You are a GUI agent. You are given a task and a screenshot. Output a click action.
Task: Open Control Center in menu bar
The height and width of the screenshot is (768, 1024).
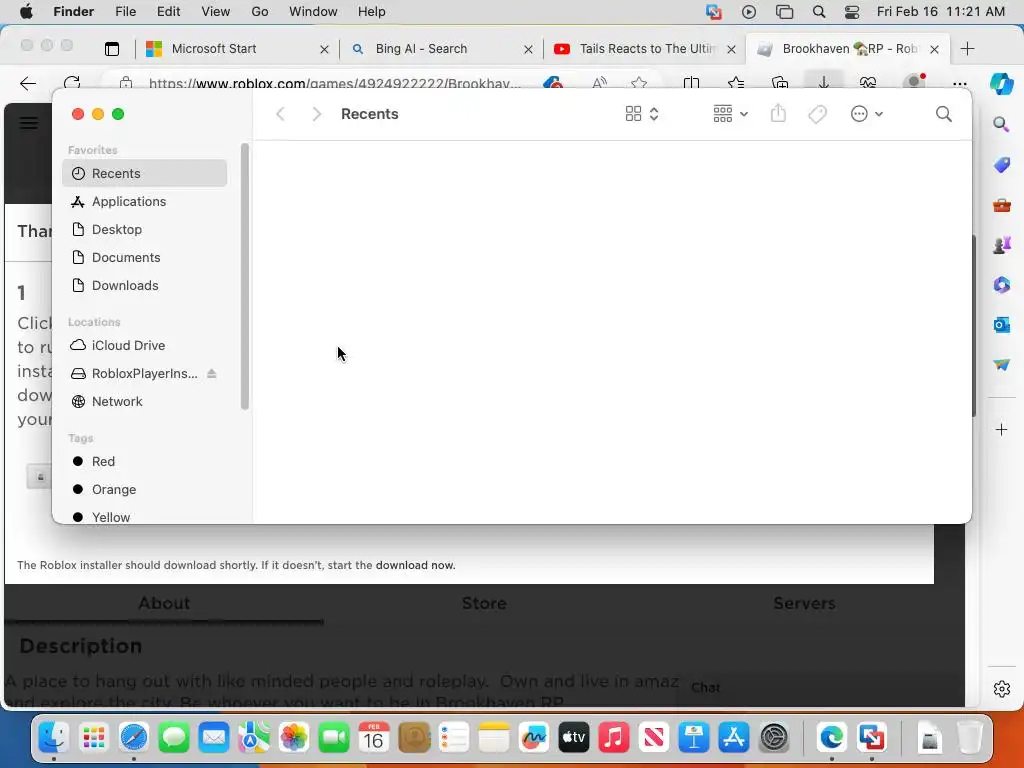(x=852, y=12)
